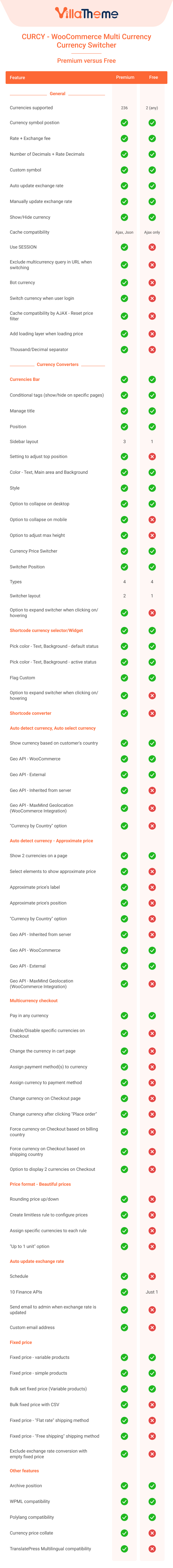
Task: Select the Free column header
Action: [154, 77]
